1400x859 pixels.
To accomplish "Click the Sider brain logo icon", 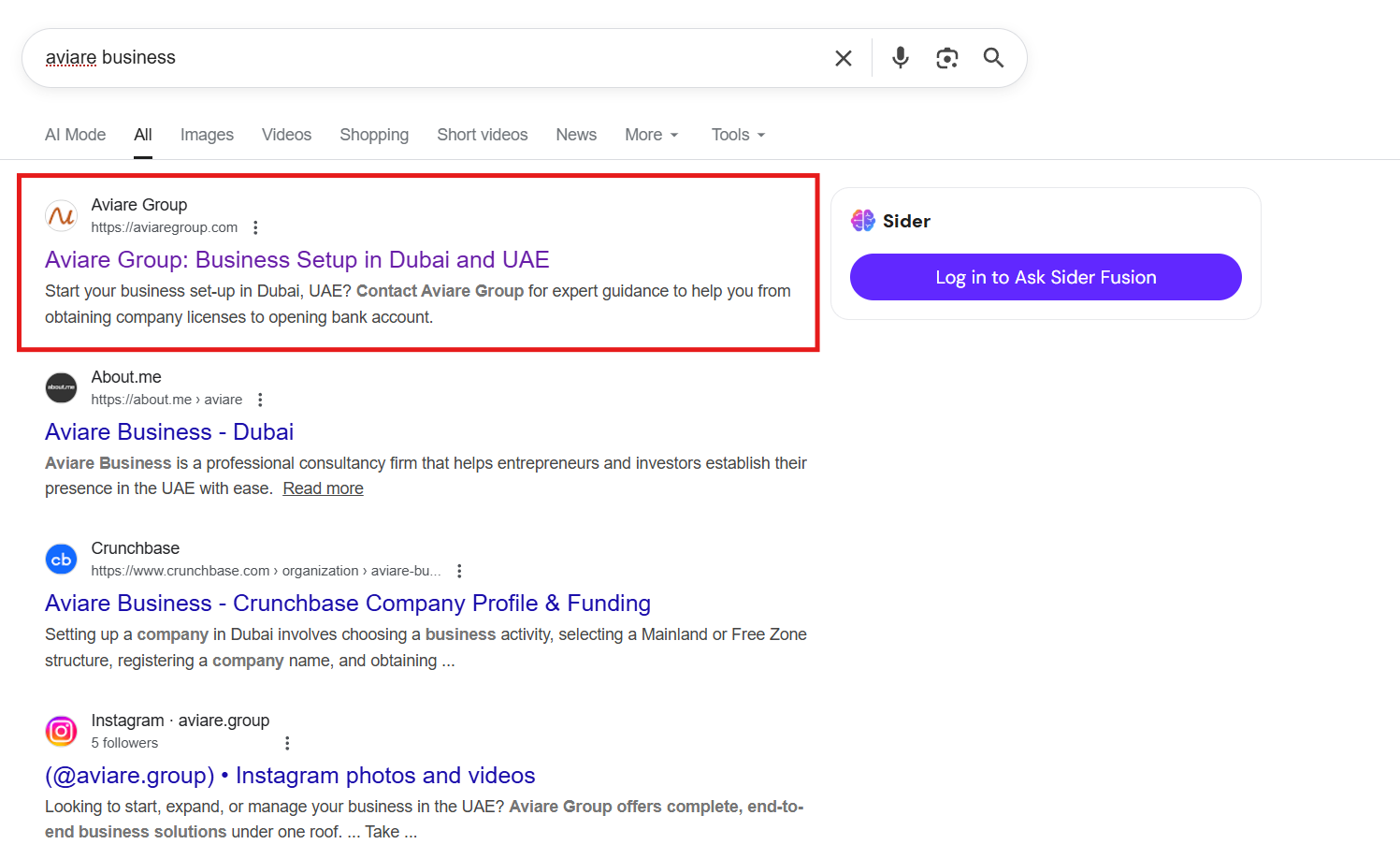I will point(862,221).
